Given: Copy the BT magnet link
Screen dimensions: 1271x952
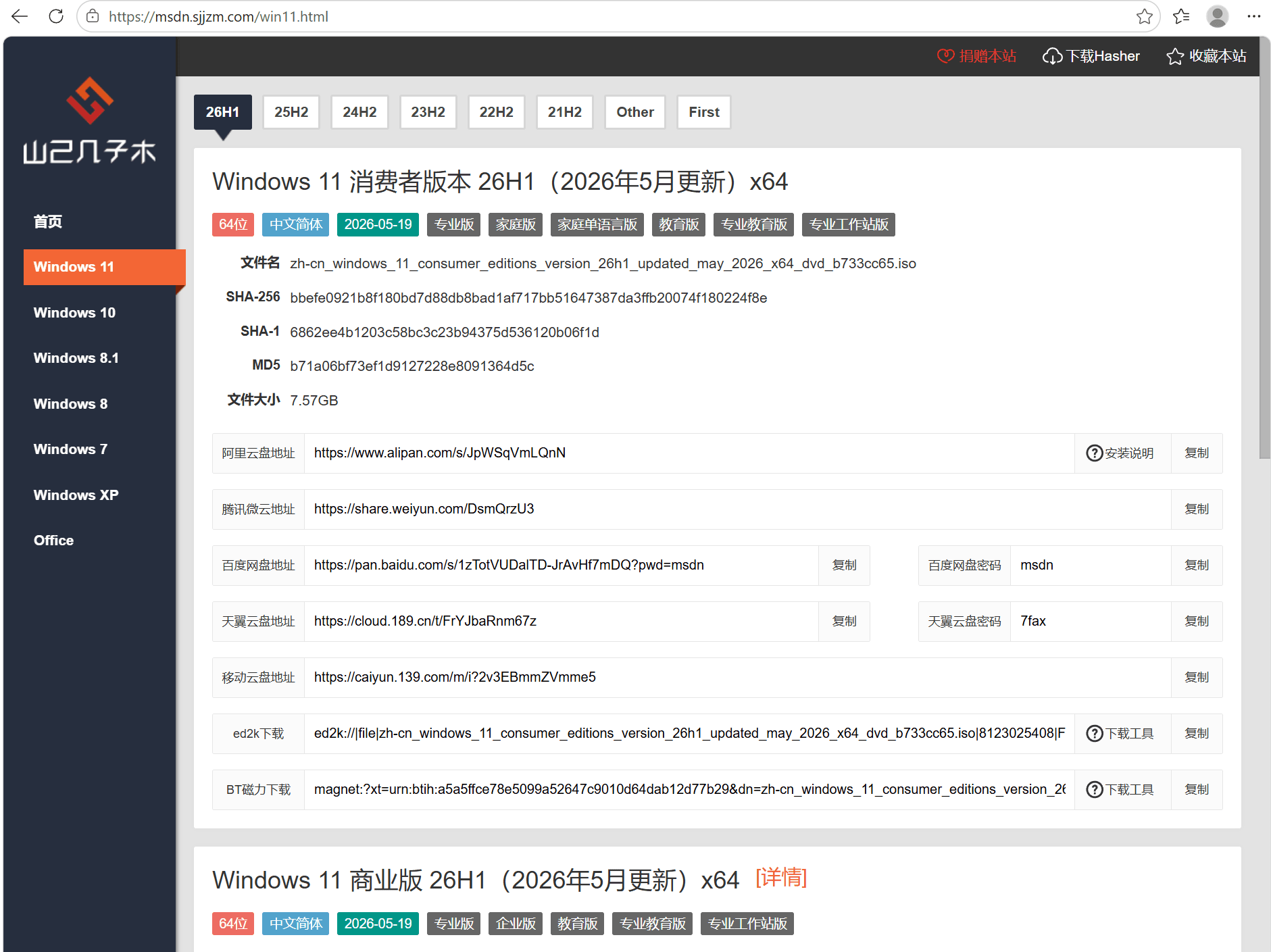Looking at the screenshot, I should pos(1197,790).
